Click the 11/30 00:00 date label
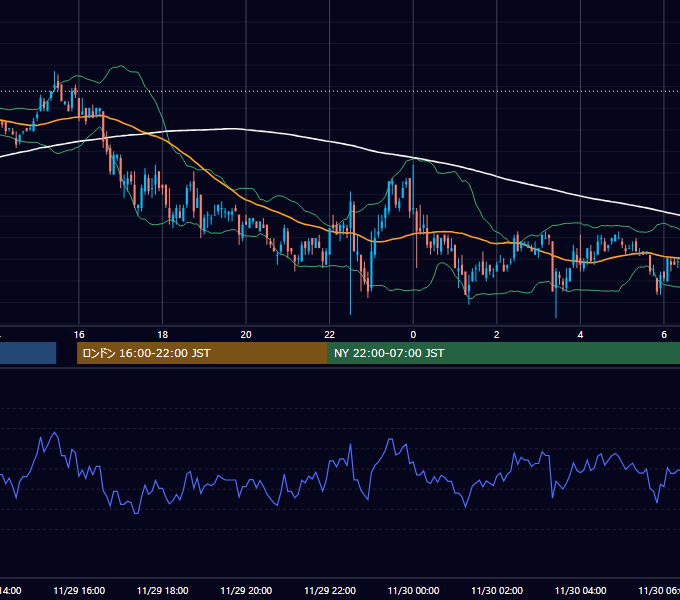680x600 pixels. click(x=413, y=590)
